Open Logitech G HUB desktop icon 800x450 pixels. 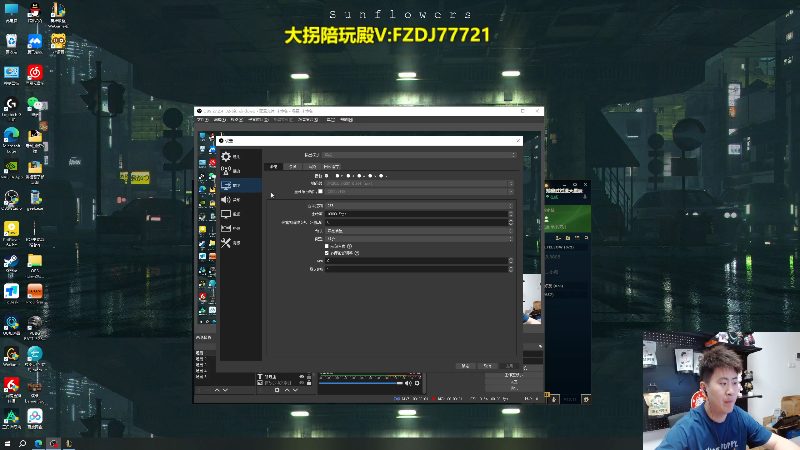pos(11,108)
